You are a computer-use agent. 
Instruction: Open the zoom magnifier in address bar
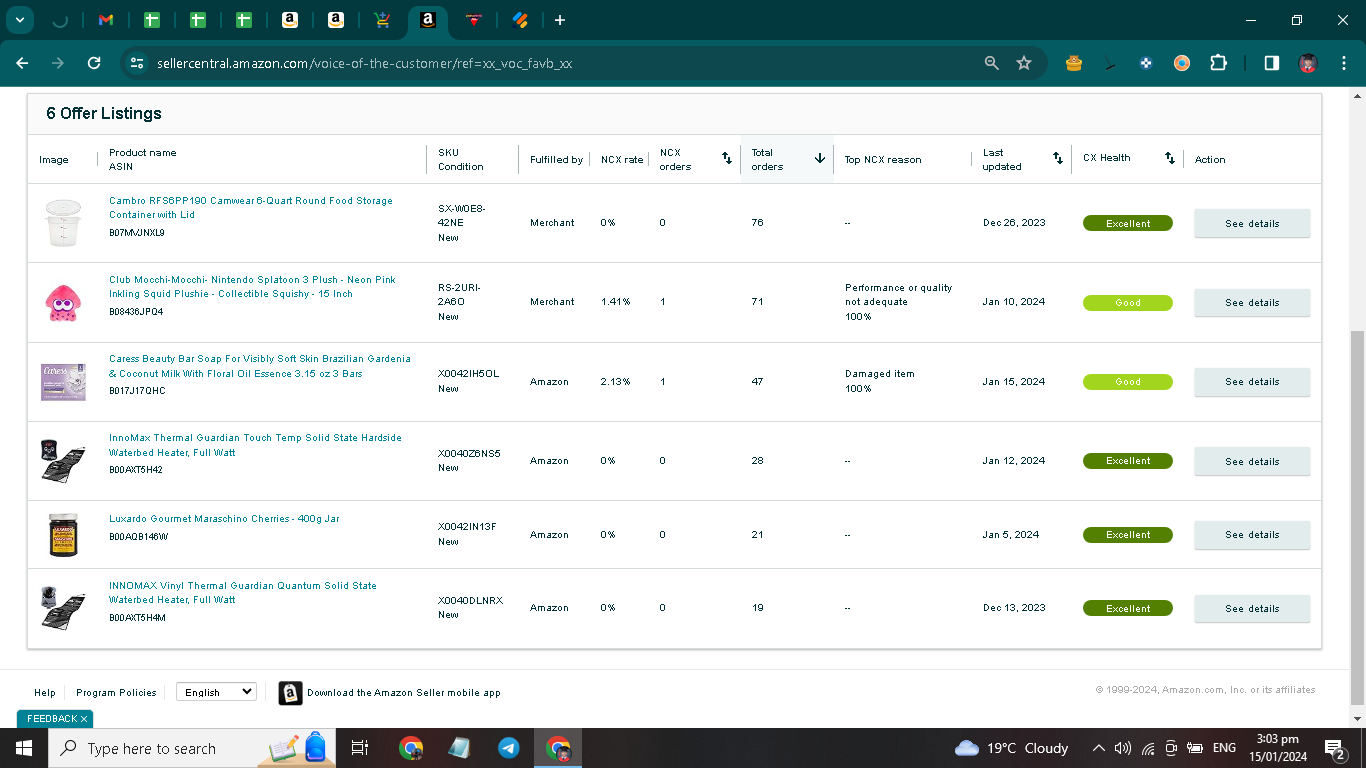point(992,63)
